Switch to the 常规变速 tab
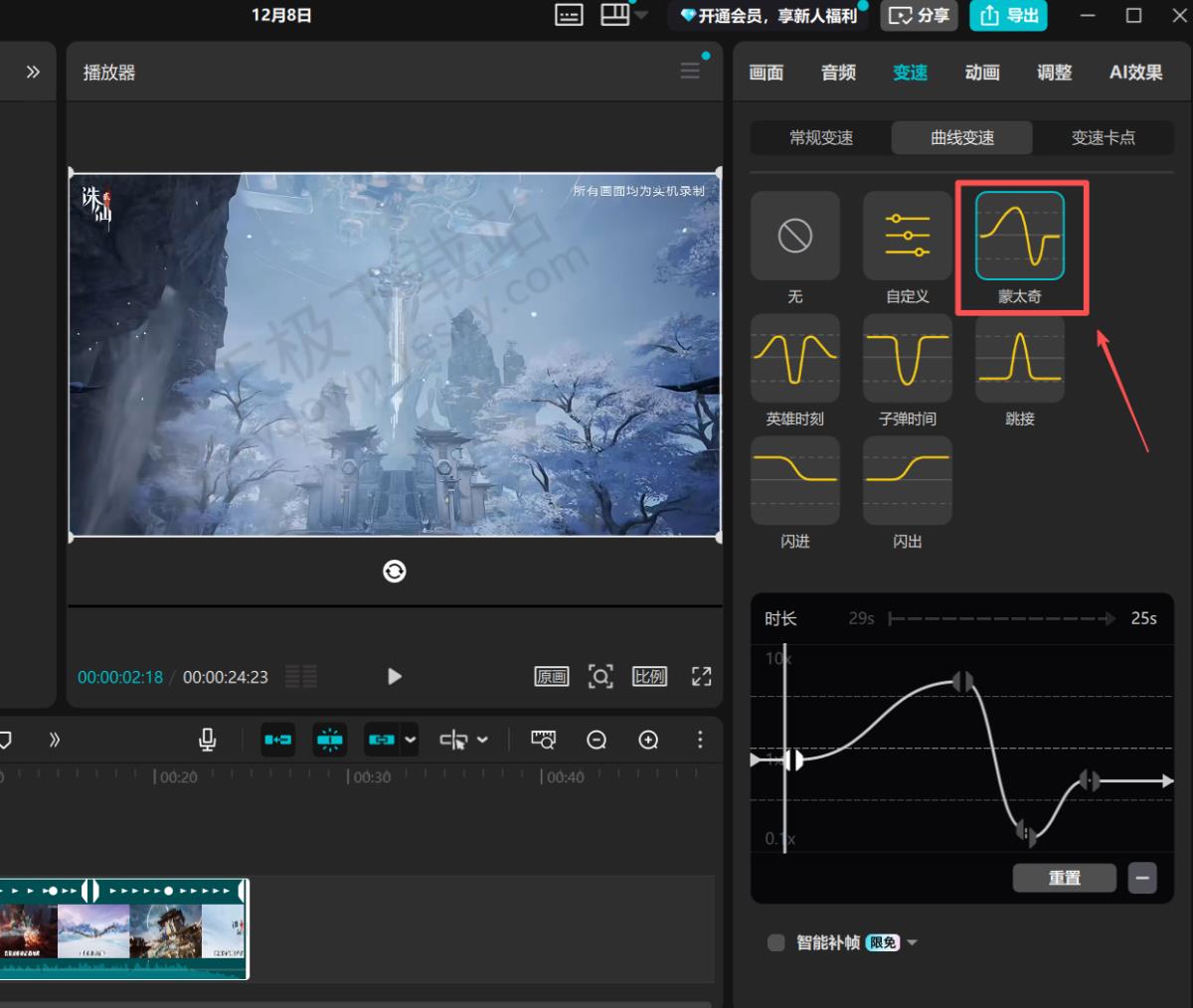The image size is (1193, 1008). [x=821, y=138]
